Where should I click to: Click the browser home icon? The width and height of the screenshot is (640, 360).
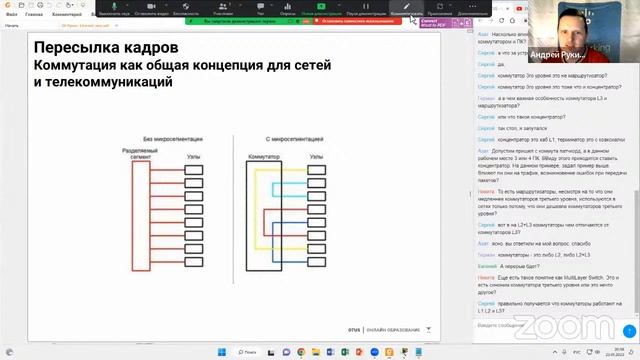[513, 20]
